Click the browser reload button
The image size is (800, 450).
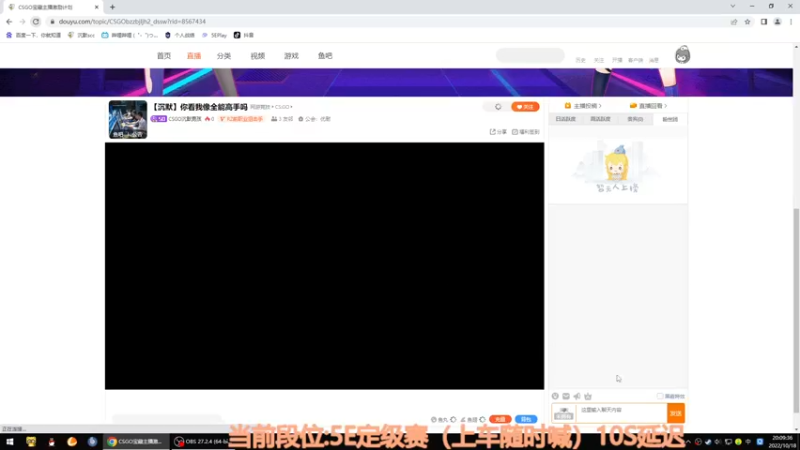tap(36, 21)
